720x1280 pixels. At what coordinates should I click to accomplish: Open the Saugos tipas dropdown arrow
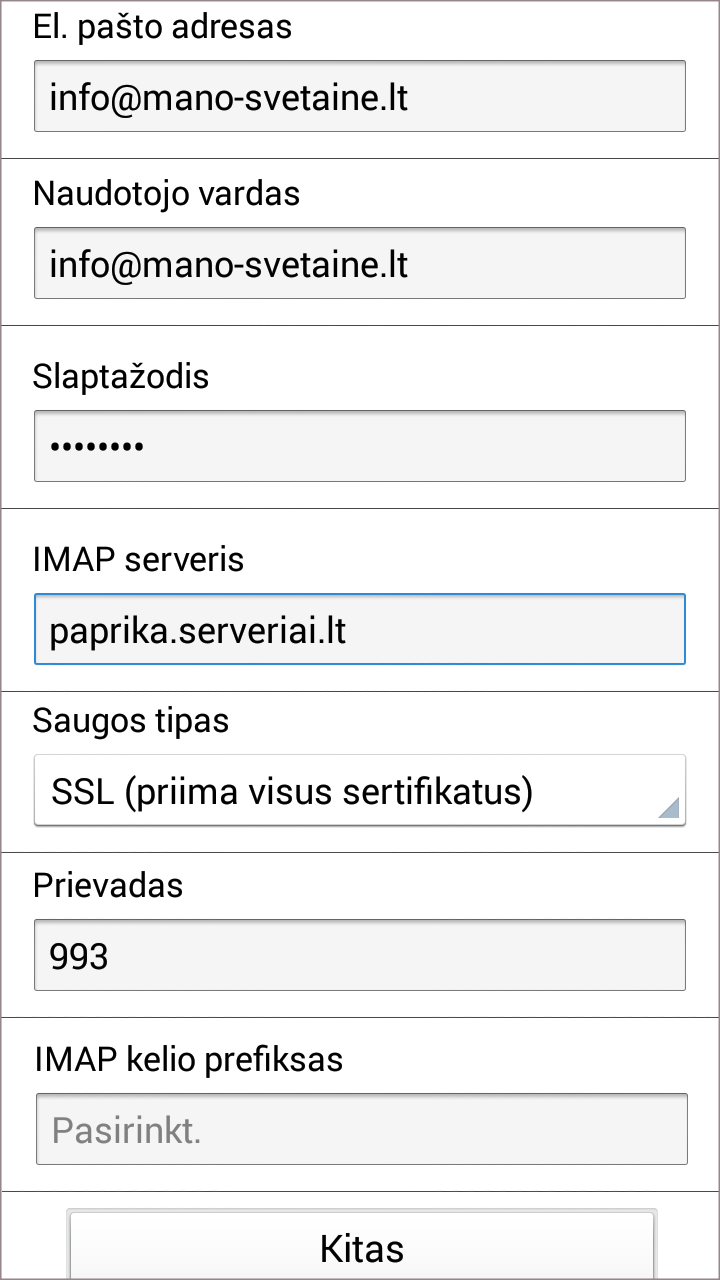click(x=668, y=807)
